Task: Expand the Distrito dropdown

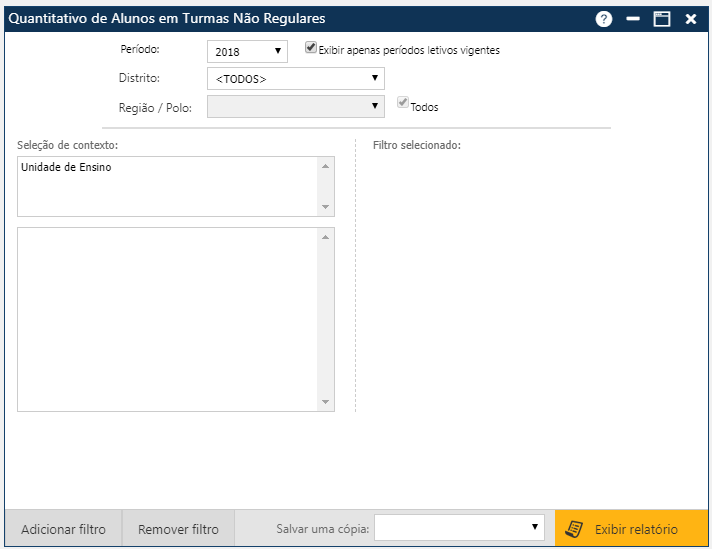Action: 295,78
